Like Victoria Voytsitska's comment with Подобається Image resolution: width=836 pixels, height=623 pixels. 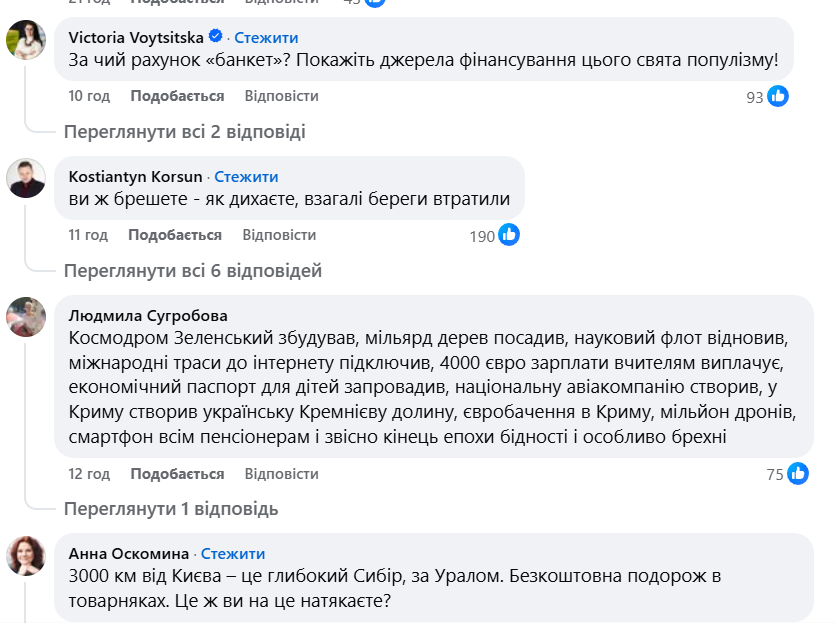pyautogui.click(x=177, y=96)
